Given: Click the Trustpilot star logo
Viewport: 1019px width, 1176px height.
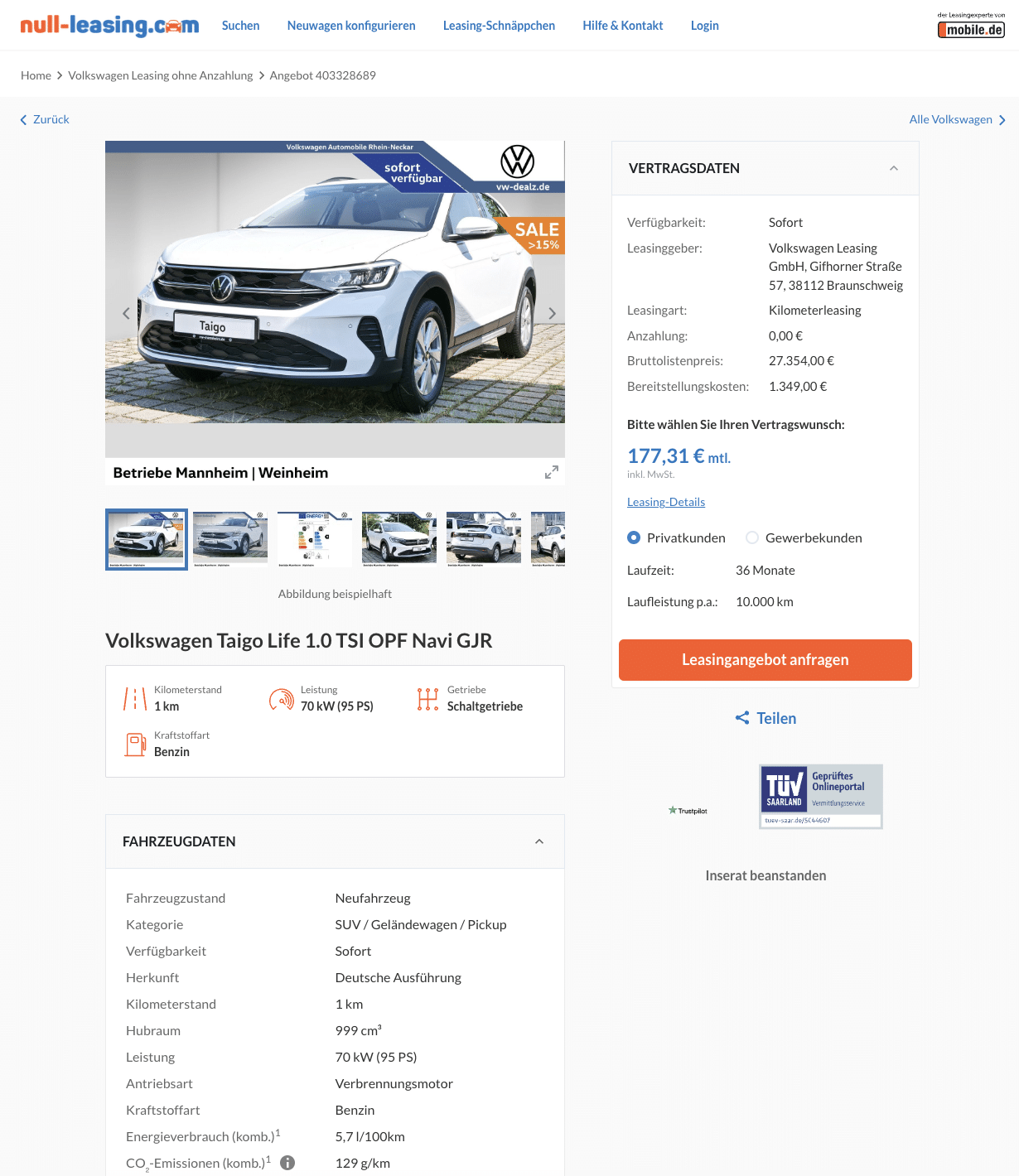Looking at the screenshot, I should (x=688, y=811).
